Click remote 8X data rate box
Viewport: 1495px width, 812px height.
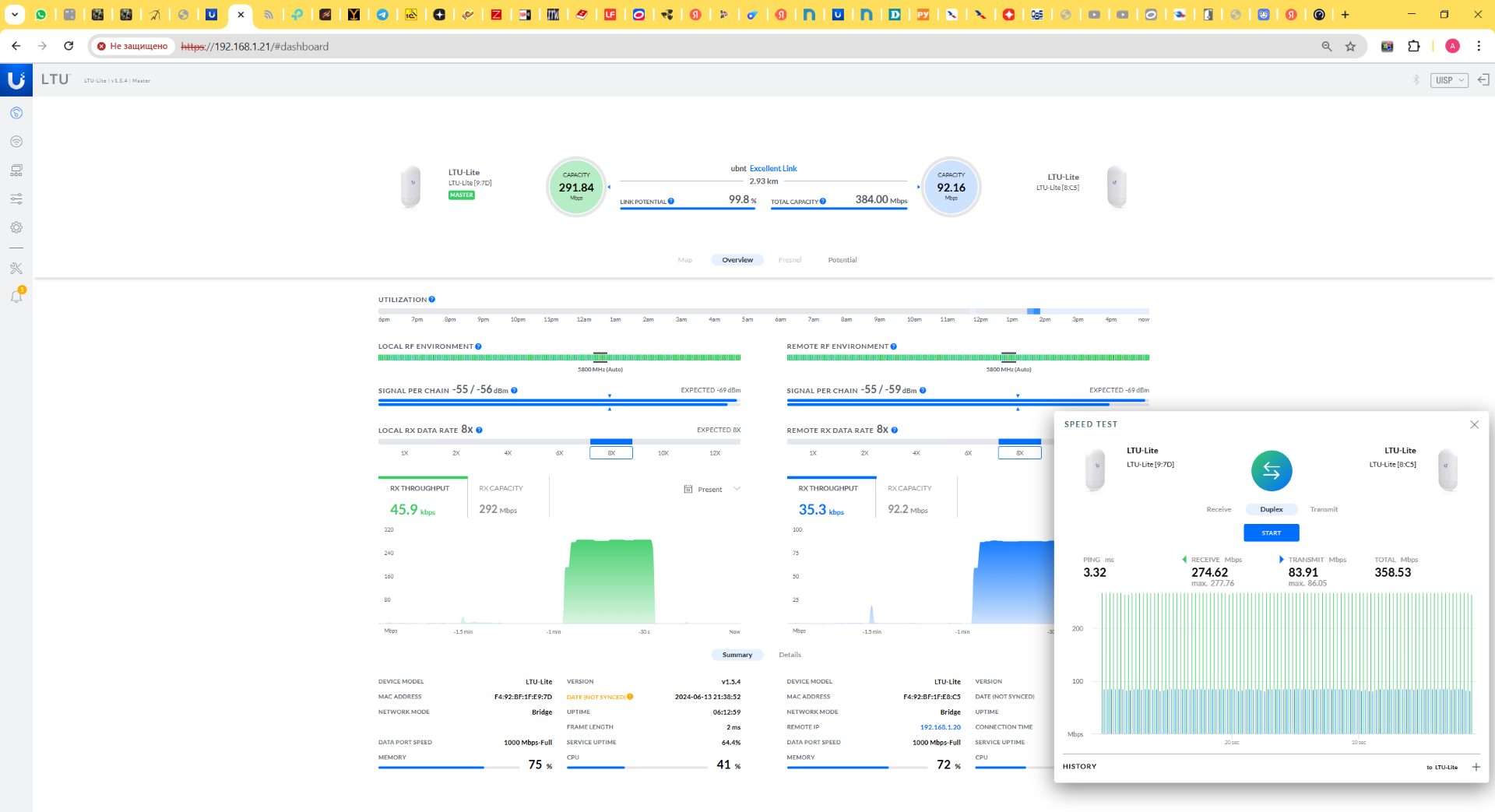pyautogui.click(x=1020, y=452)
